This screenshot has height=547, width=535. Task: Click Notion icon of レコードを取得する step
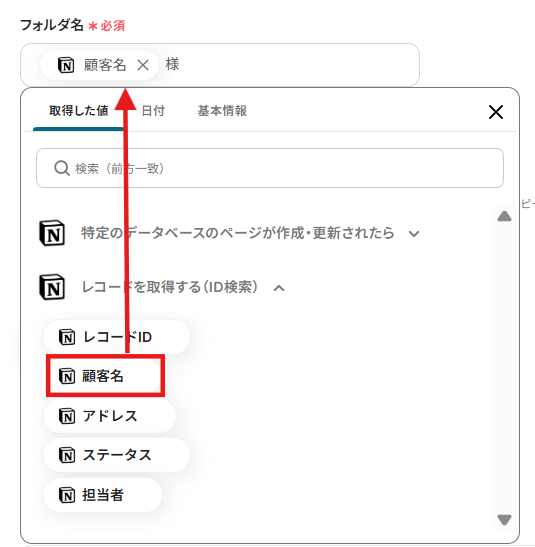pos(52,287)
